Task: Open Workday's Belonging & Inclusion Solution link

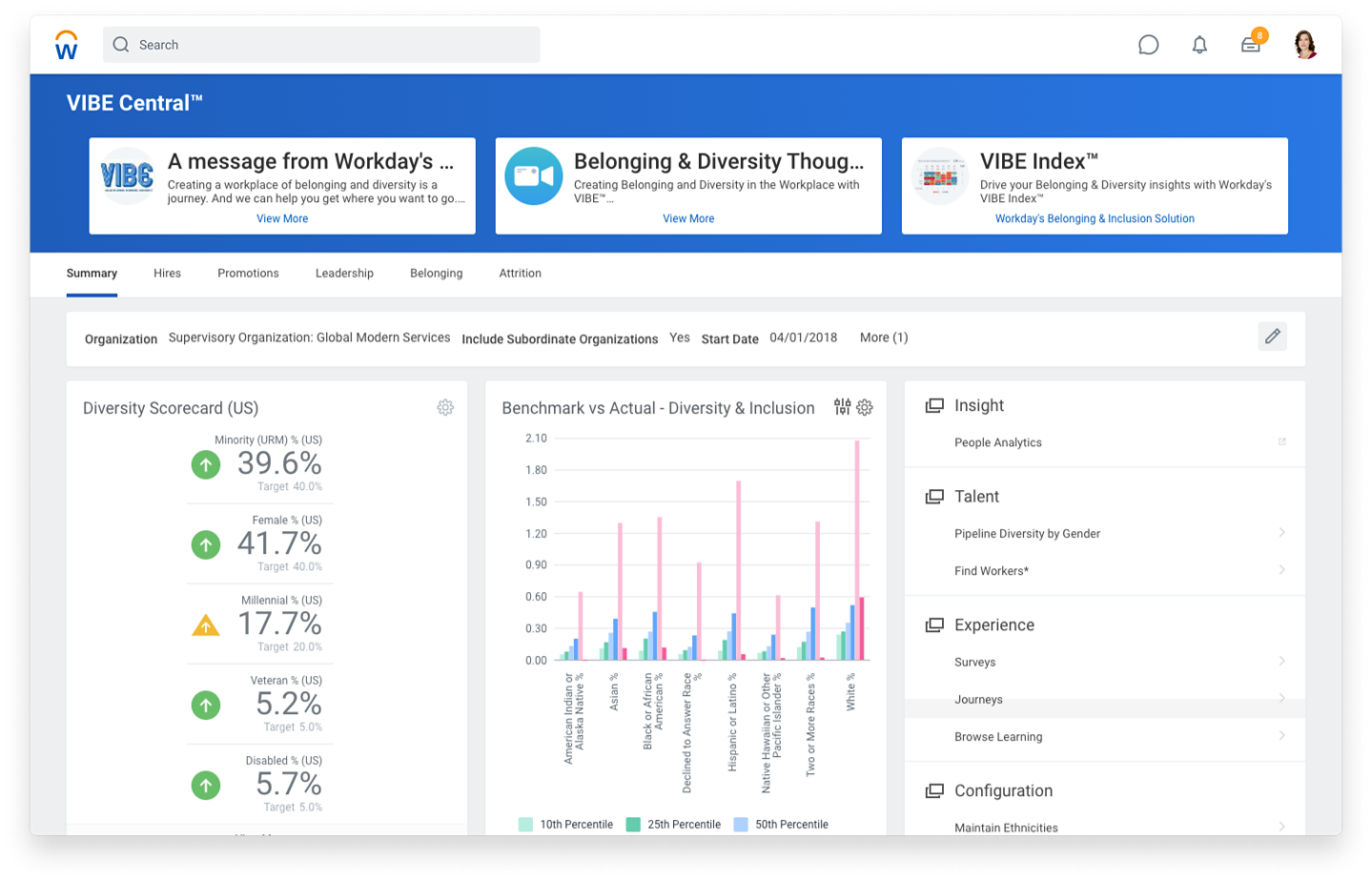Action: tap(1094, 218)
